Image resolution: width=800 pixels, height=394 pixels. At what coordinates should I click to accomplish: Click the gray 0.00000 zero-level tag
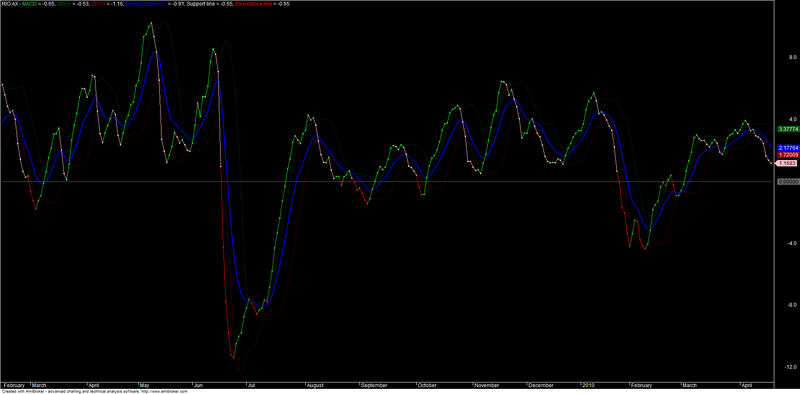pyautogui.click(x=787, y=181)
